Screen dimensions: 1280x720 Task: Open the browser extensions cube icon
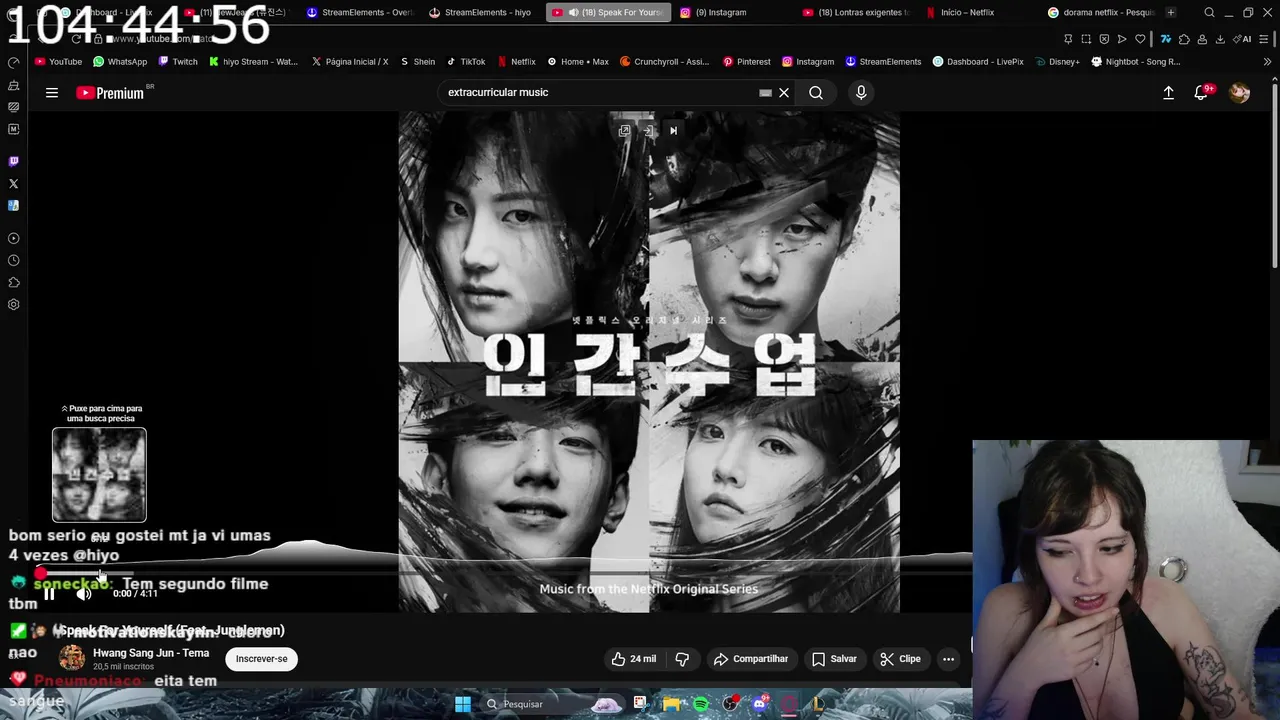pyautogui.click(x=1184, y=39)
